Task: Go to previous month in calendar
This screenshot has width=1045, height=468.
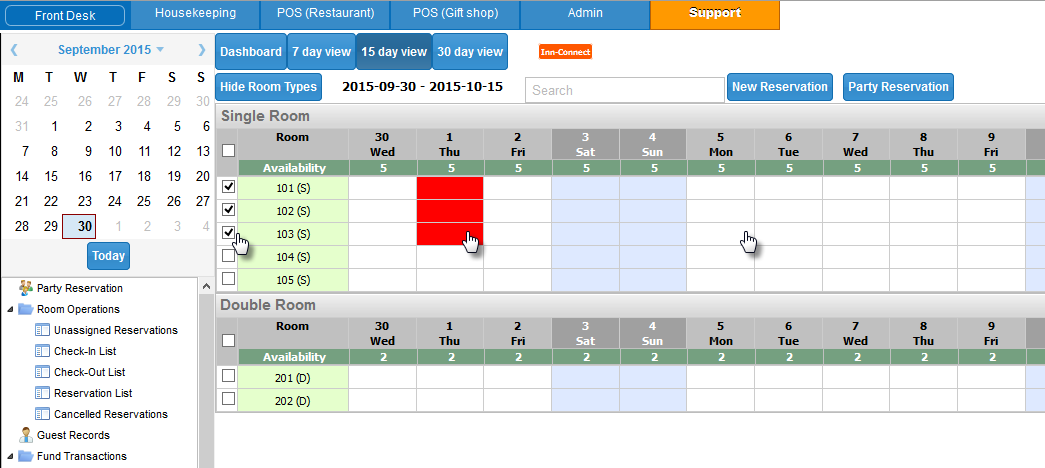Action: [15, 50]
